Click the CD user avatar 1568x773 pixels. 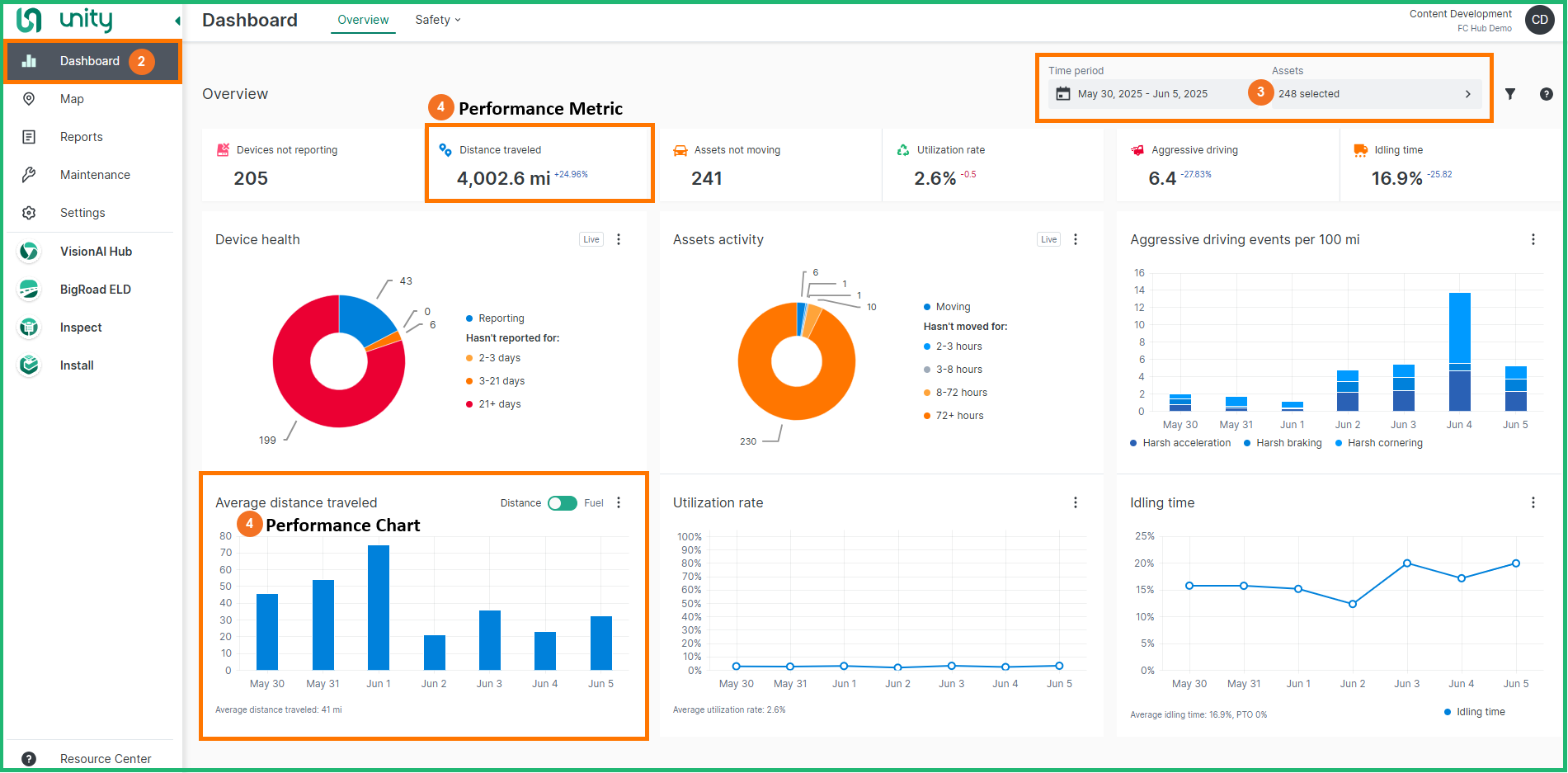pyautogui.click(x=1539, y=20)
